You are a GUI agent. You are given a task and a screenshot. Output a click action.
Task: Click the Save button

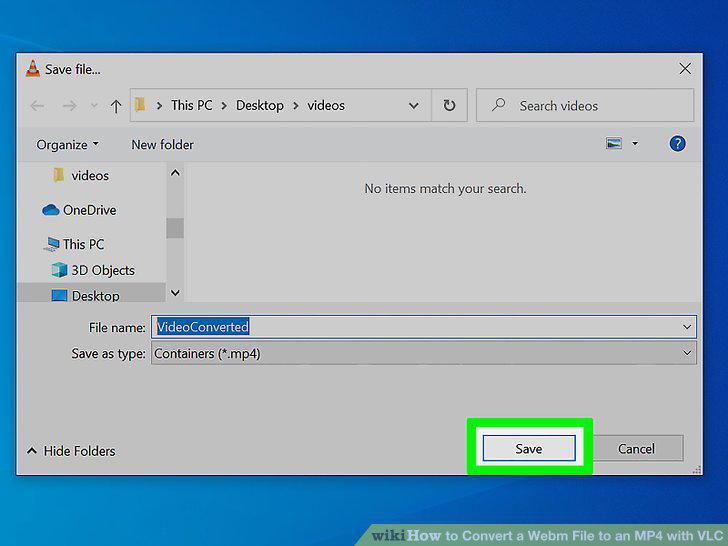click(x=529, y=448)
